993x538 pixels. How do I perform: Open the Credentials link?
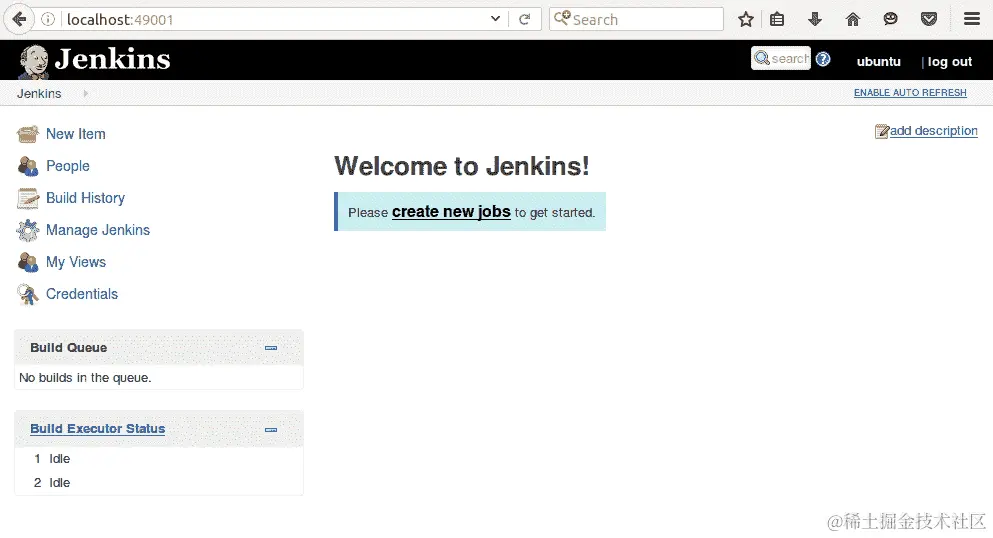pos(82,294)
